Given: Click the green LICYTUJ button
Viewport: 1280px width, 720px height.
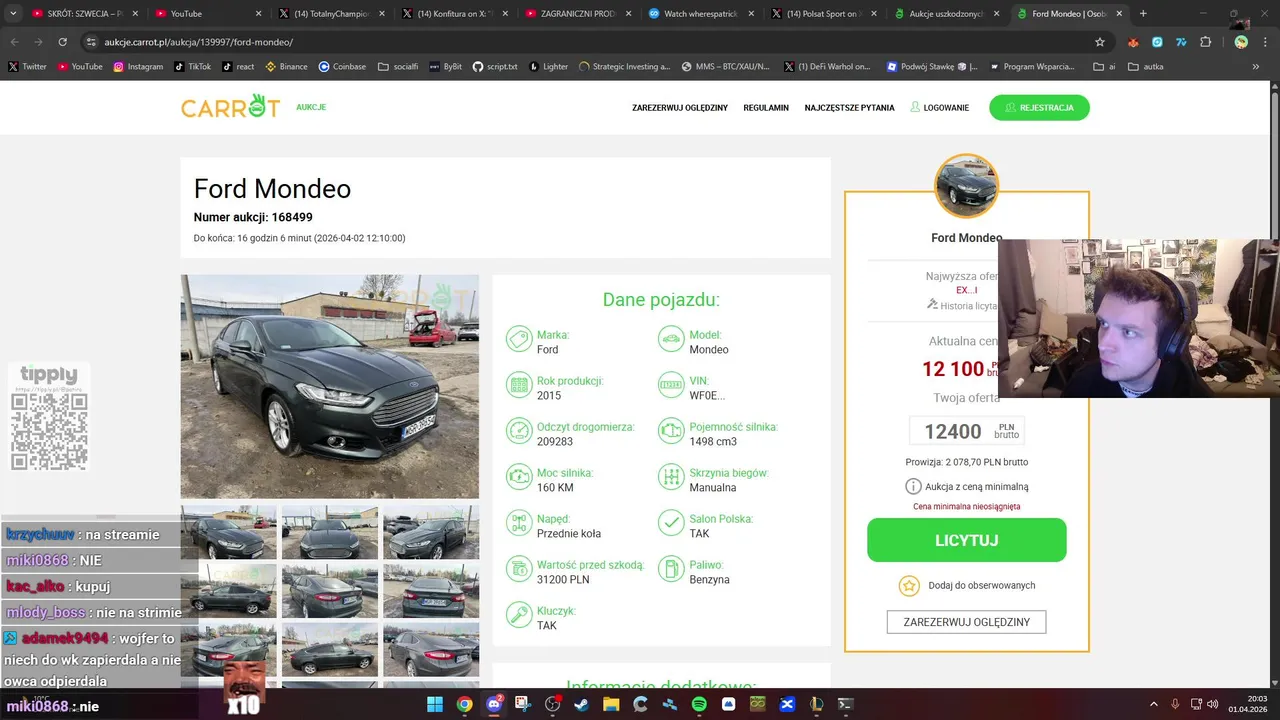Looking at the screenshot, I should coord(966,540).
